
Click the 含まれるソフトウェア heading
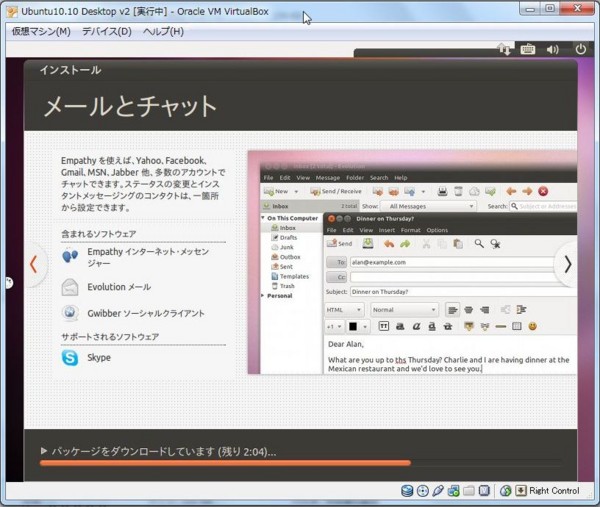point(99,234)
